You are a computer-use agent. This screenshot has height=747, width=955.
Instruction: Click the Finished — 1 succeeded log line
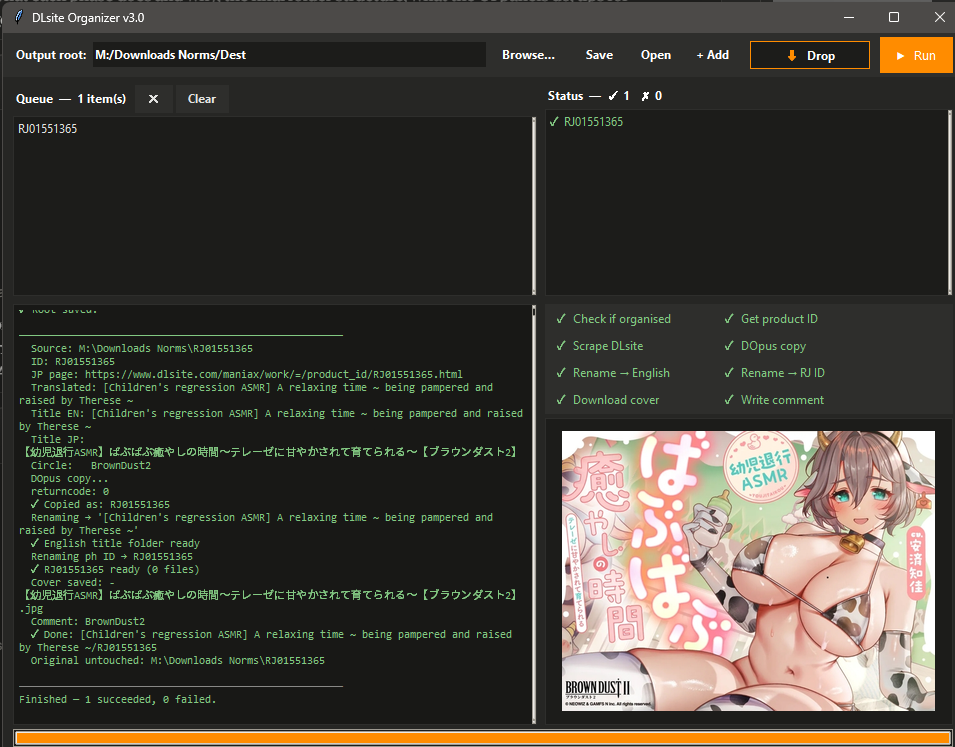click(x=118, y=699)
